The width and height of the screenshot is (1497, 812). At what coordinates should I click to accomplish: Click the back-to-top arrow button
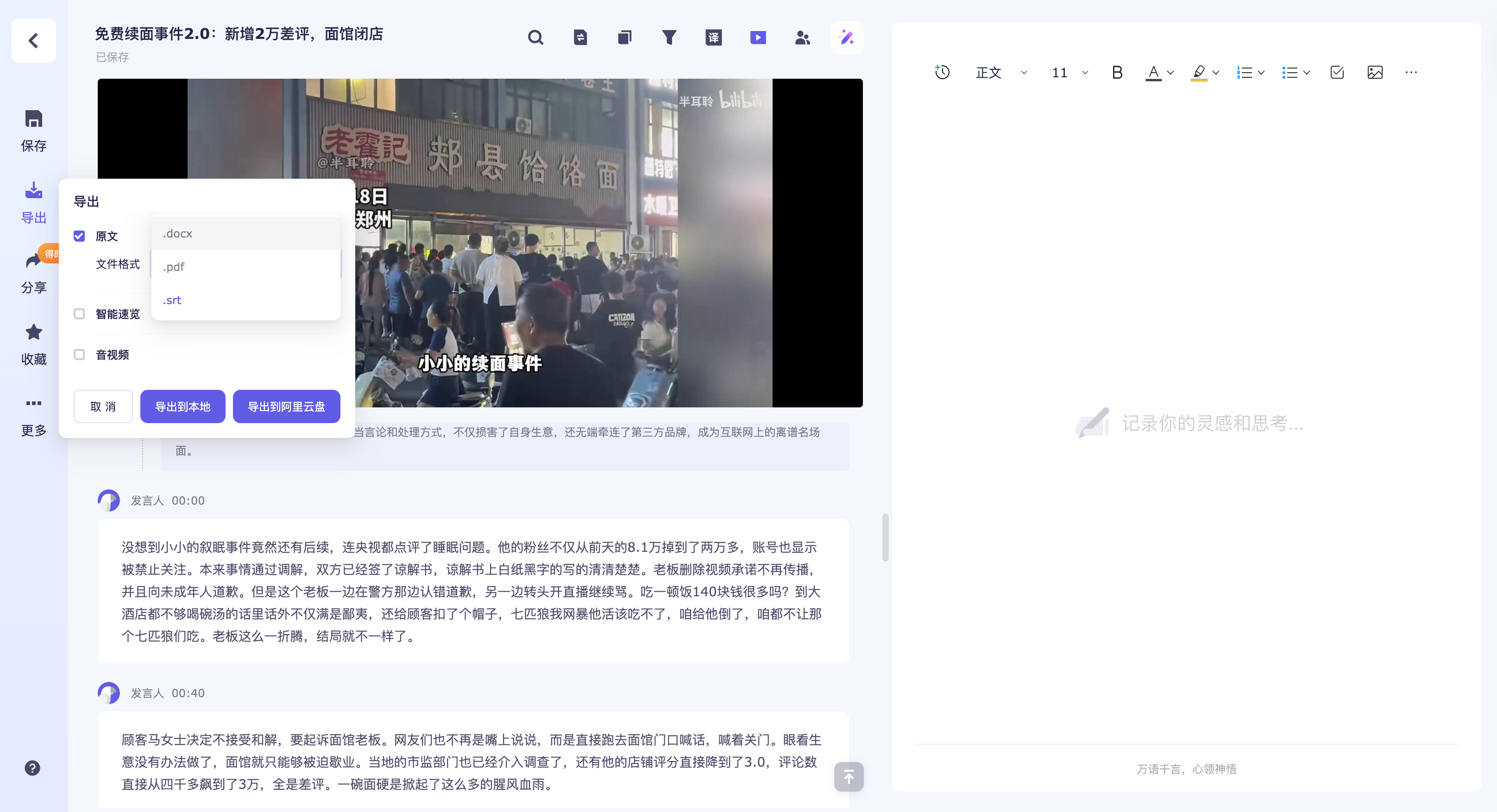[x=849, y=776]
